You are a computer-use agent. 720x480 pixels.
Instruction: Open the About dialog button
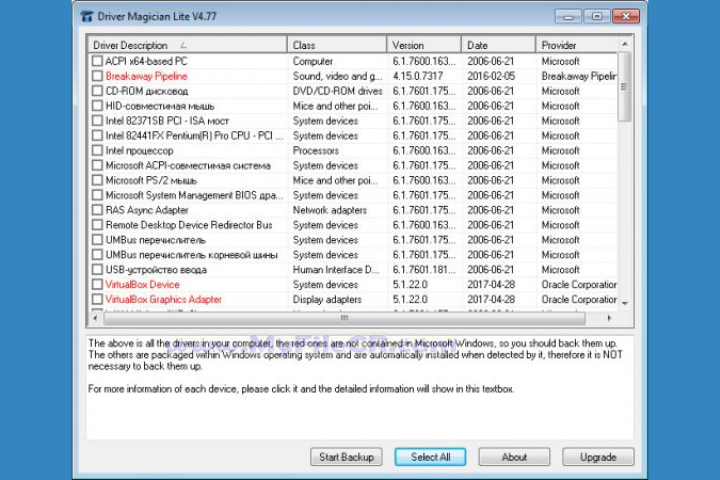[514, 457]
